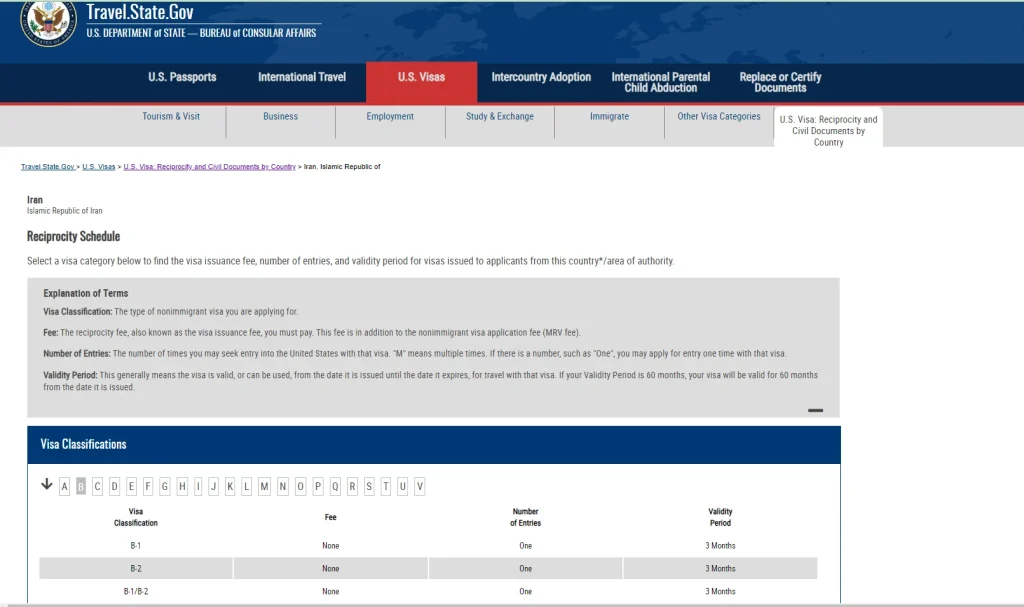Go to Tourism & Visit tab
This screenshot has height=607, width=1024.
pyautogui.click(x=171, y=116)
